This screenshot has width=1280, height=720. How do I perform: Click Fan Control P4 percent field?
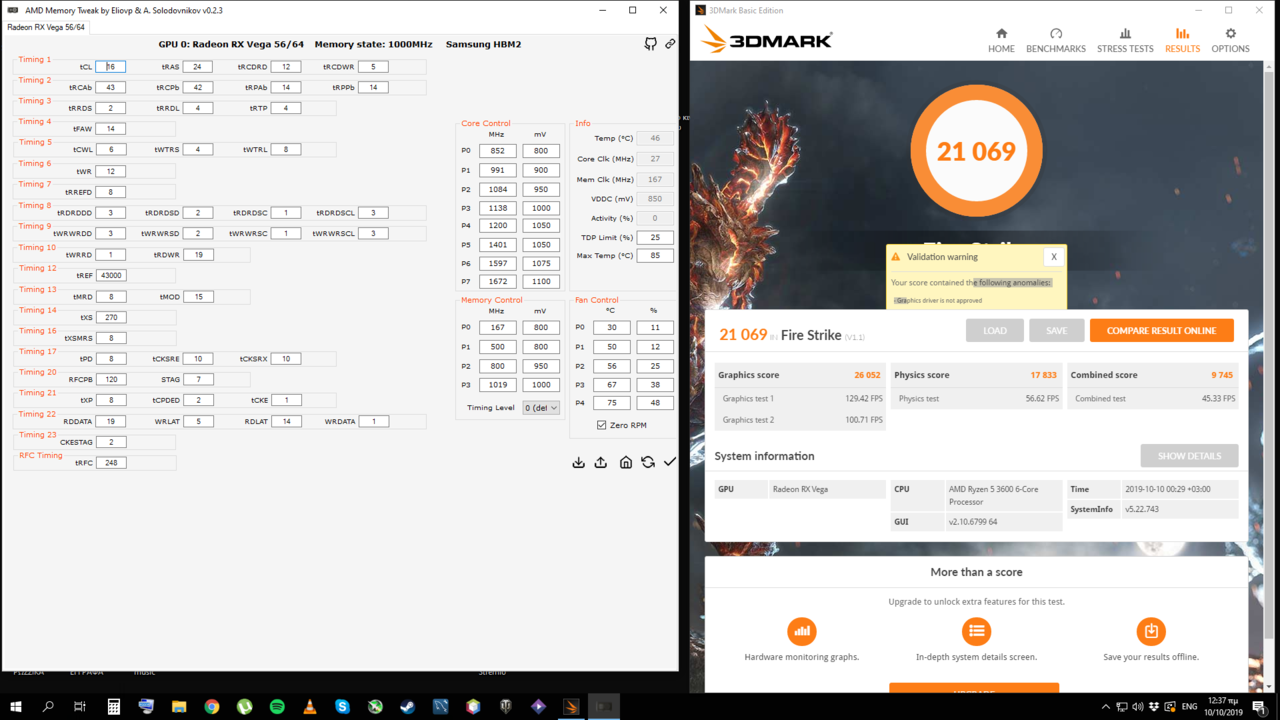655,403
